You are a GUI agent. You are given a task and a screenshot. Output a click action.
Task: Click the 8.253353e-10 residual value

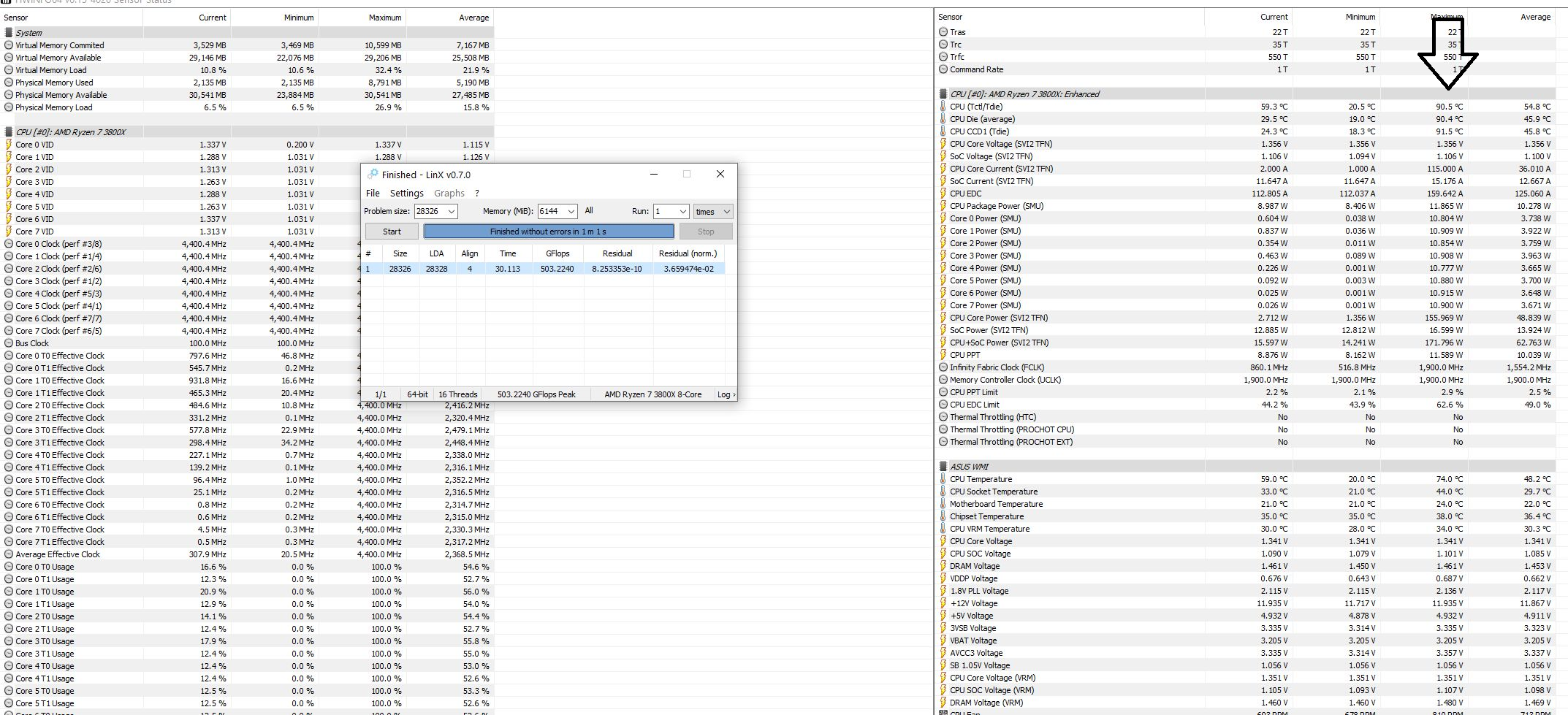click(x=617, y=269)
